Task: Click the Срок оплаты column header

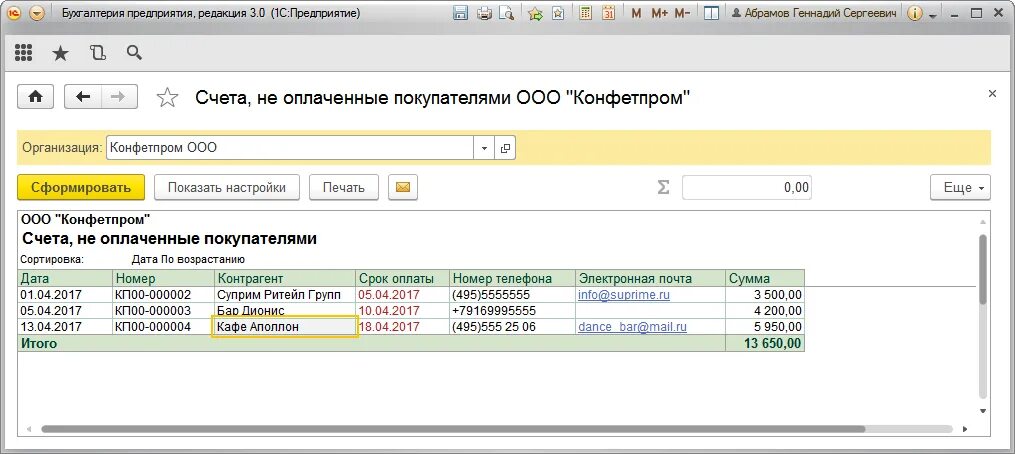Action: click(x=403, y=278)
